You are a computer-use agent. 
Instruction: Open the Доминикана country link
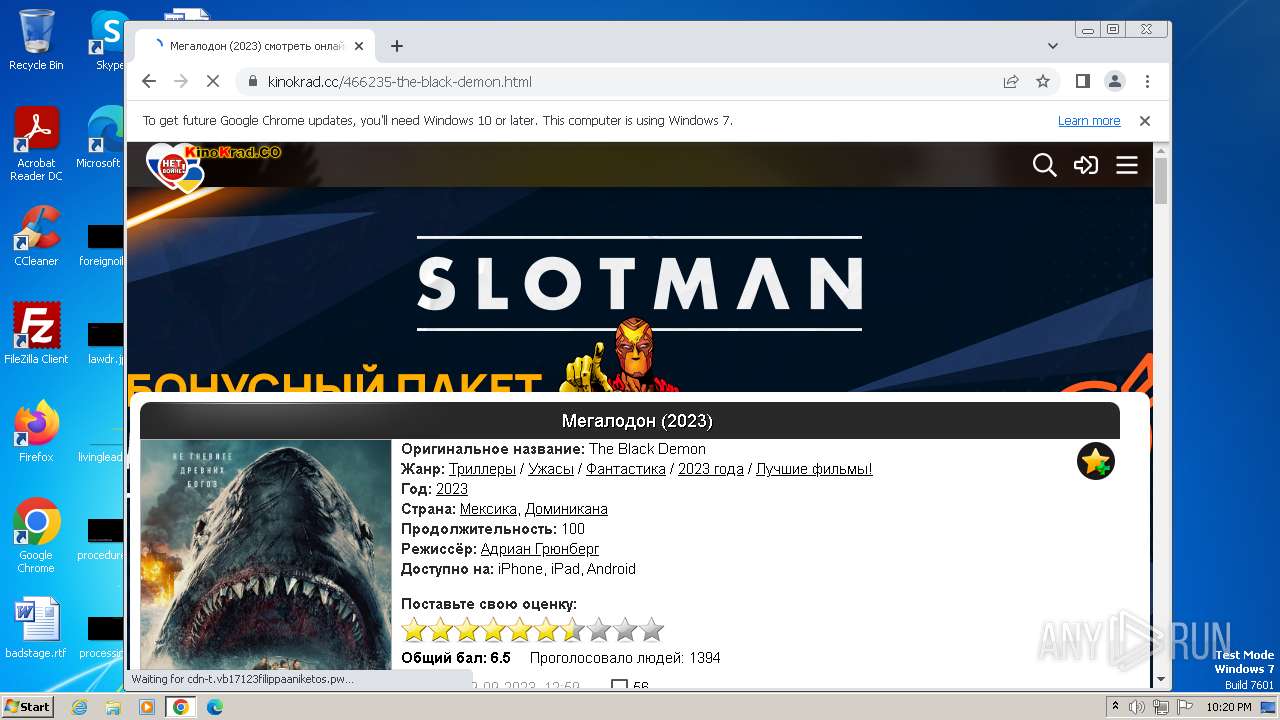pyautogui.click(x=566, y=509)
